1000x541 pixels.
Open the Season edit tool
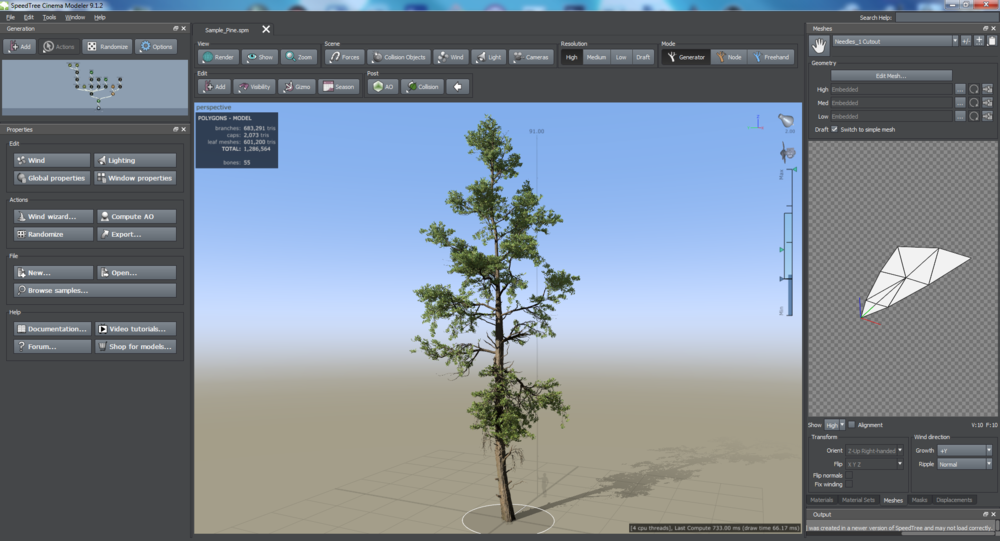[x=338, y=87]
